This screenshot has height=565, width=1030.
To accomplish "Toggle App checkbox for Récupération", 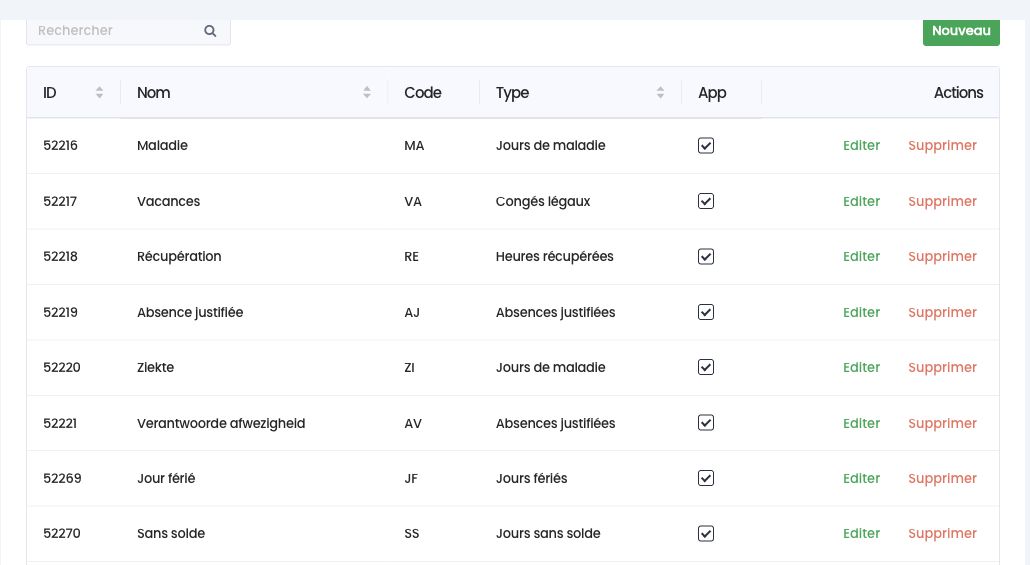I will tap(706, 256).
